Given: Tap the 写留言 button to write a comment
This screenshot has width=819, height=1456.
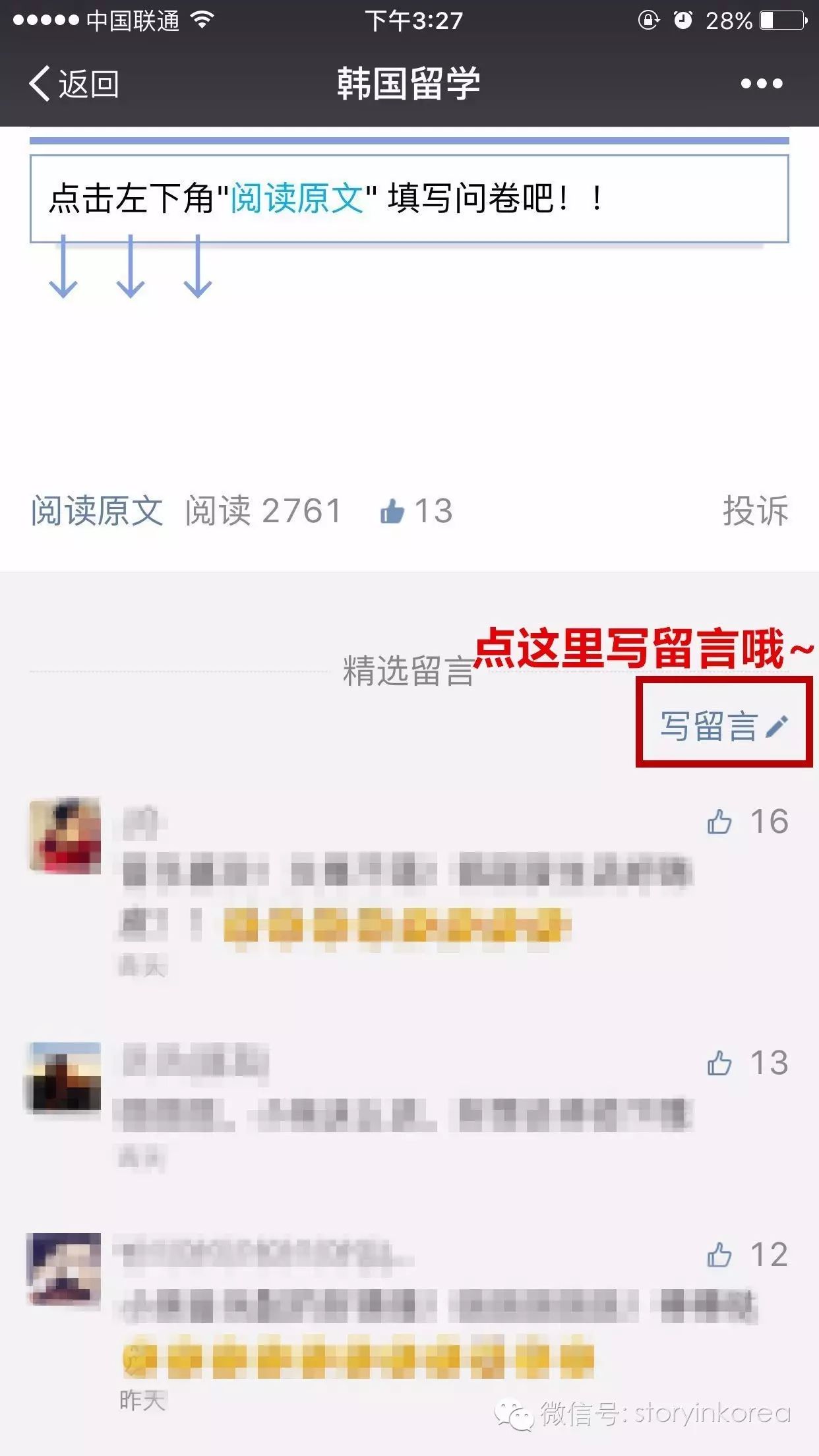Looking at the screenshot, I should click(x=724, y=726).
